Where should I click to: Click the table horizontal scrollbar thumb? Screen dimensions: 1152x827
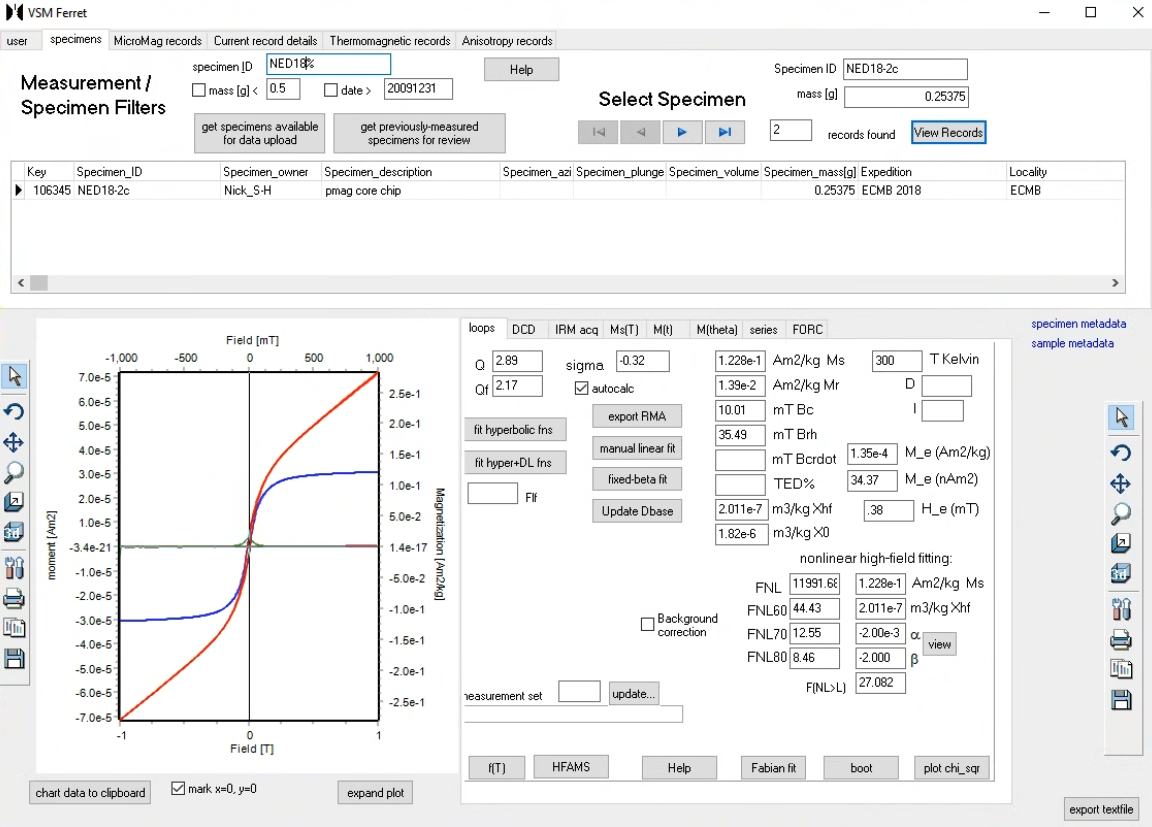point(39,283)
